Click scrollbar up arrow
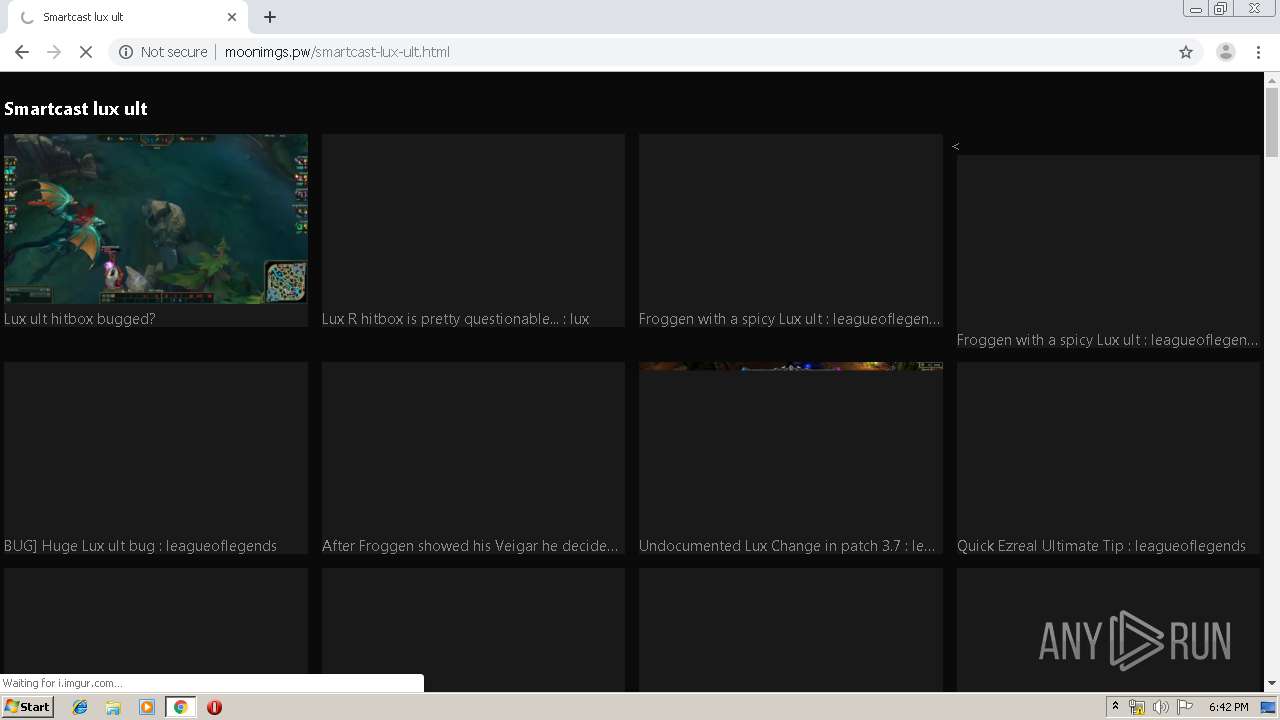 1272,79
